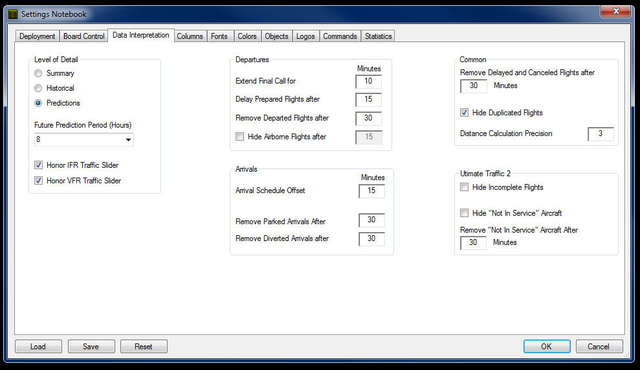This screenshot has height=370, width=640.
Task: Enable Hide Incomplete Flights checkbox
Action: click(x=464, y=187)
